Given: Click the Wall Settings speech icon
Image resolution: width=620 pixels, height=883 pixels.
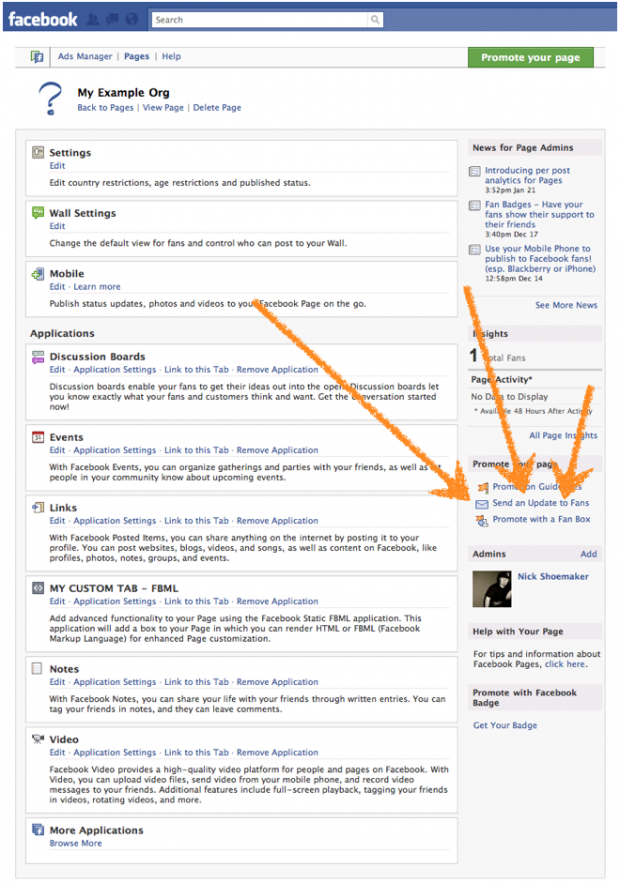Looking at the screenshot, I should point(38,212).
